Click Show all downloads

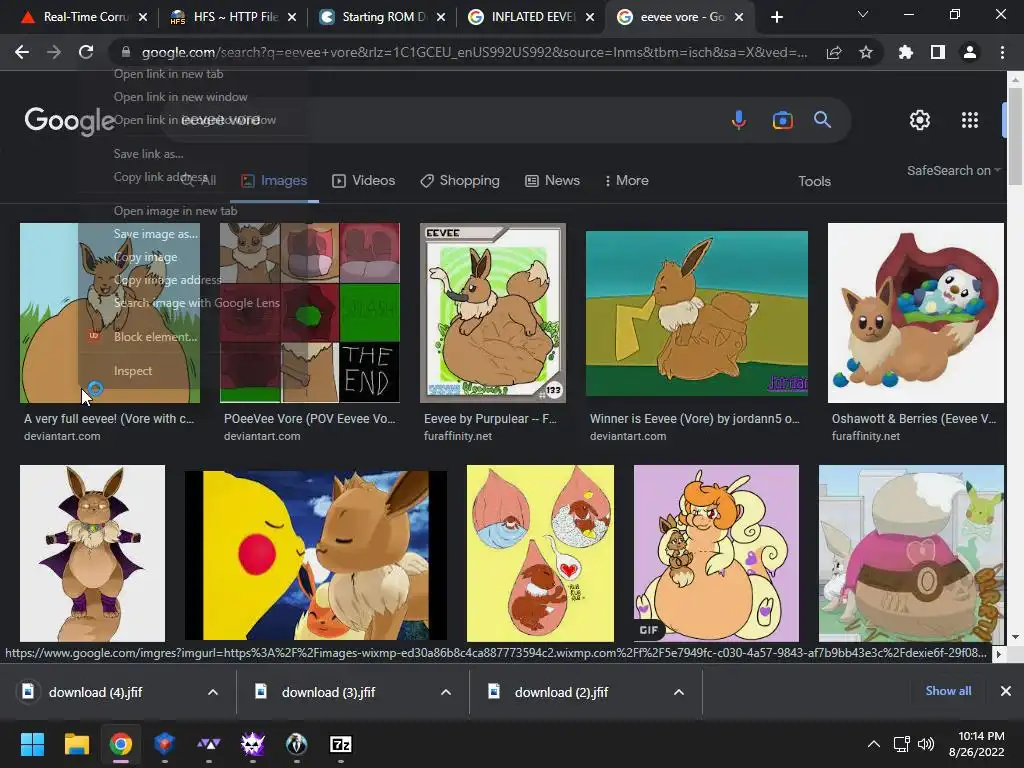click(x=948, y=691)
